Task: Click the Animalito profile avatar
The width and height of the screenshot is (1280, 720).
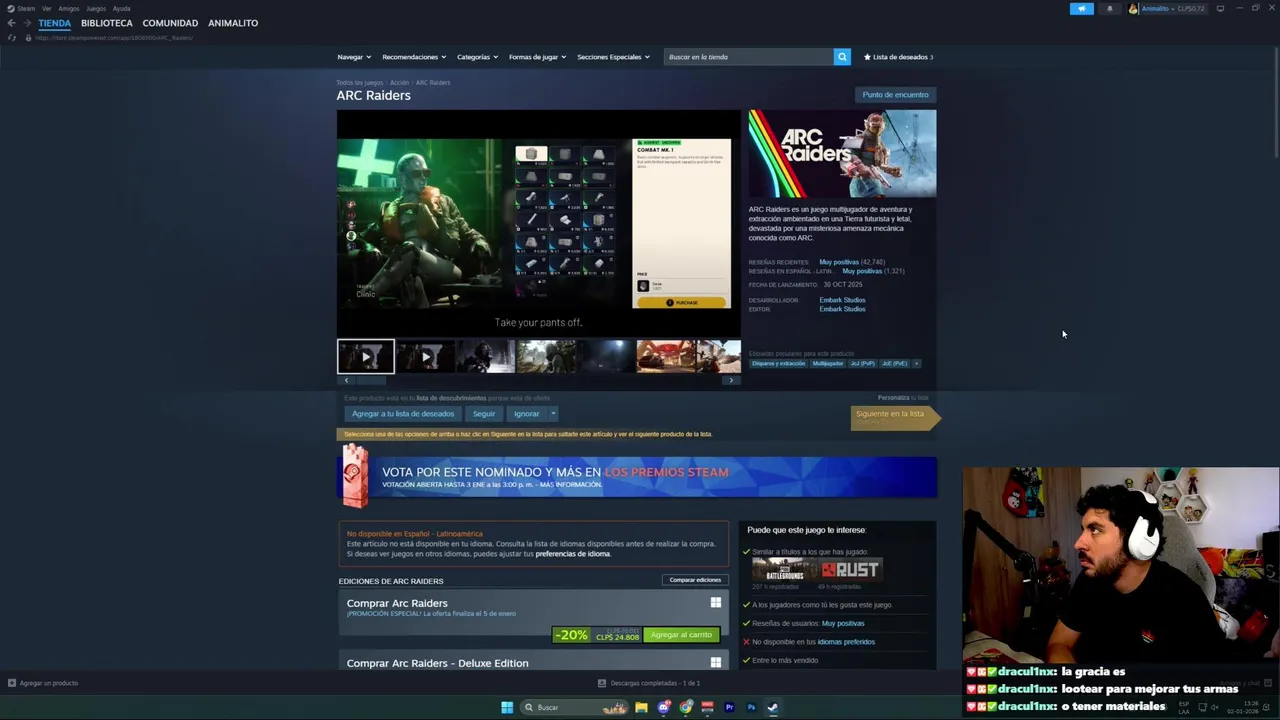Action: [x=1134, y=8]
